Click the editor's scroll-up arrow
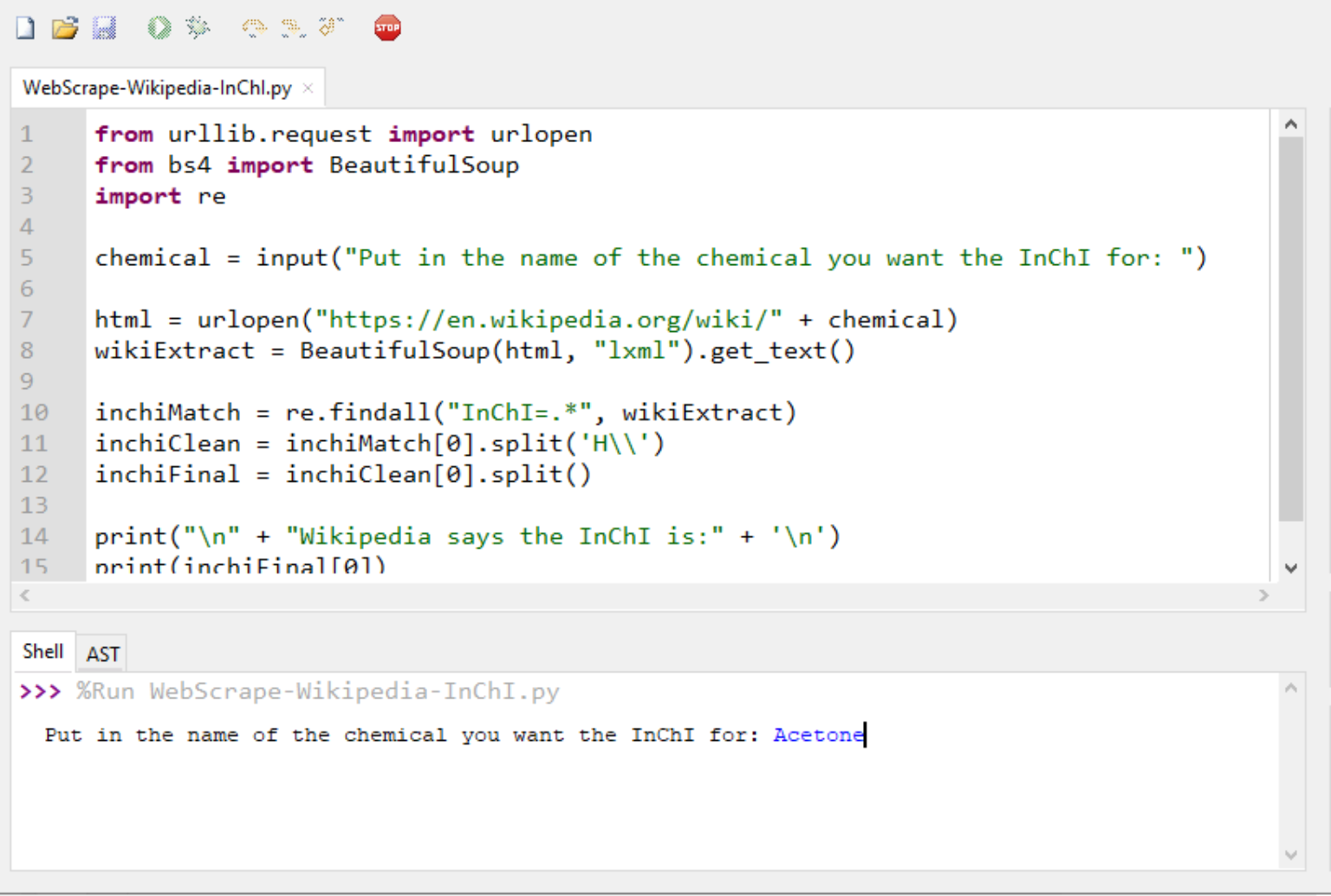The height and width of the screenshot is (896, 1331). (x=1290, y=124)
